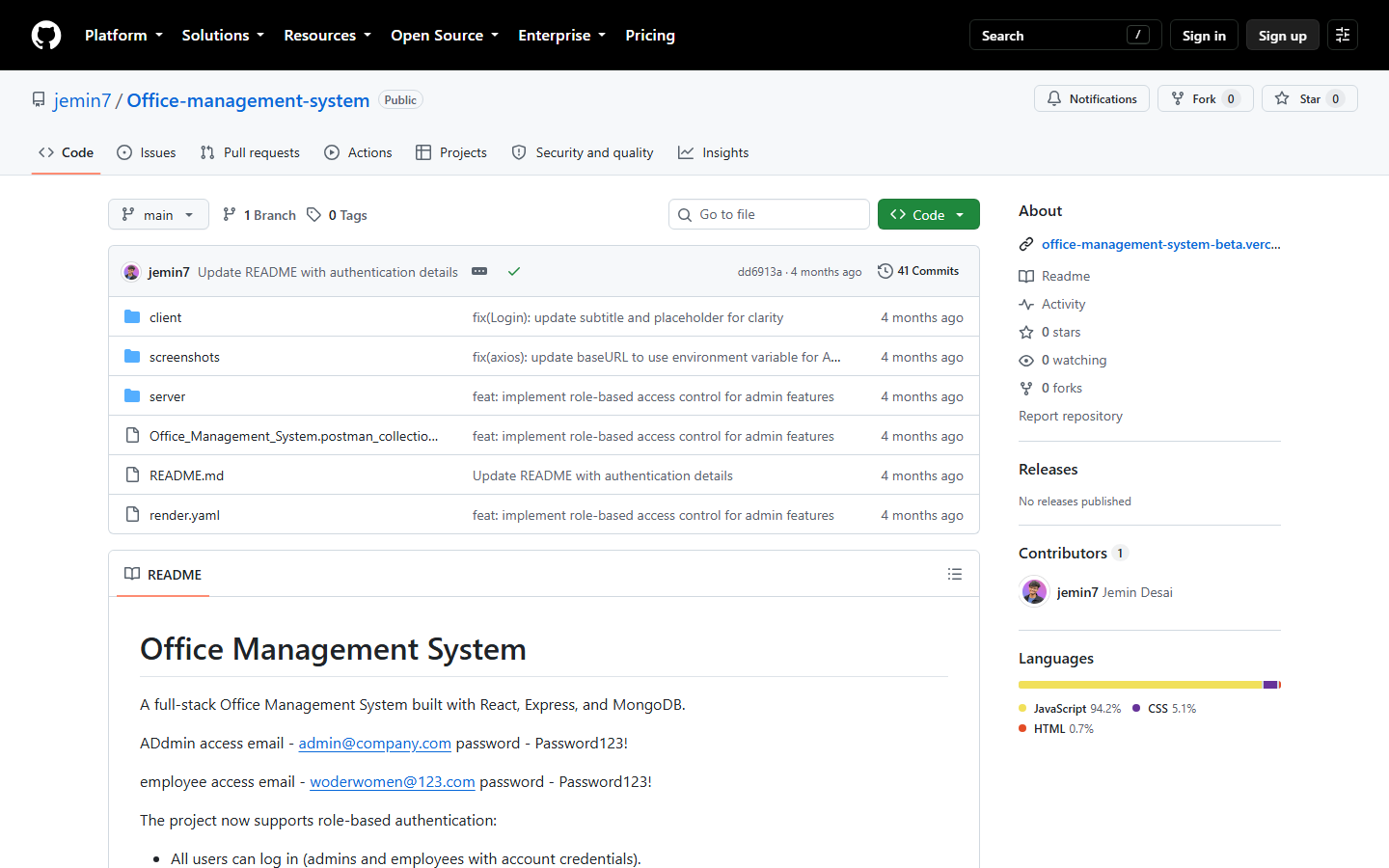
Task: Click the Go to file input
Action: (769, 214)
